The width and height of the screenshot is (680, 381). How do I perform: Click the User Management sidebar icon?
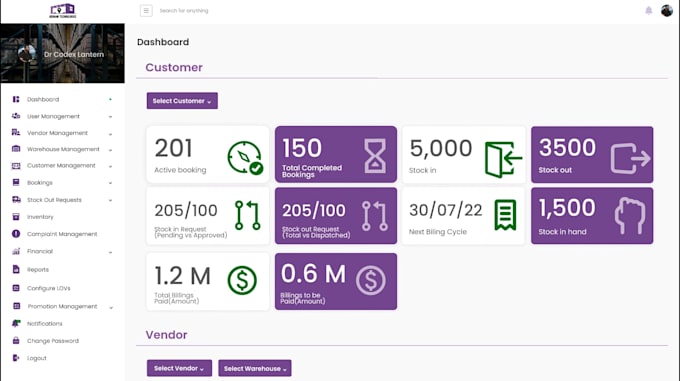pos(16,116)
